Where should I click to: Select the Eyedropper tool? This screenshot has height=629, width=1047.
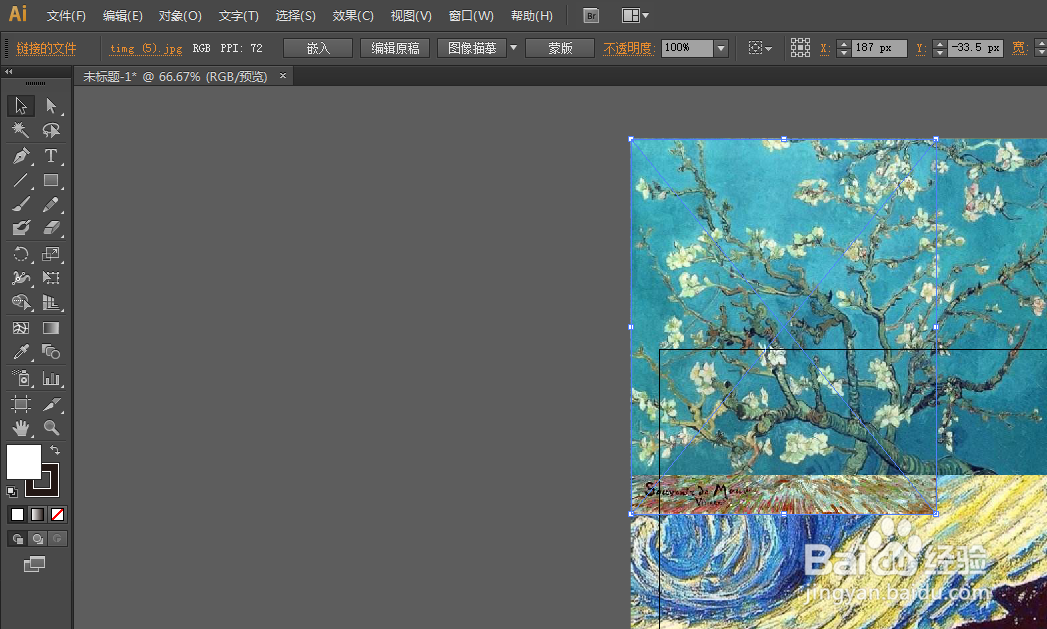click(21, 352)
